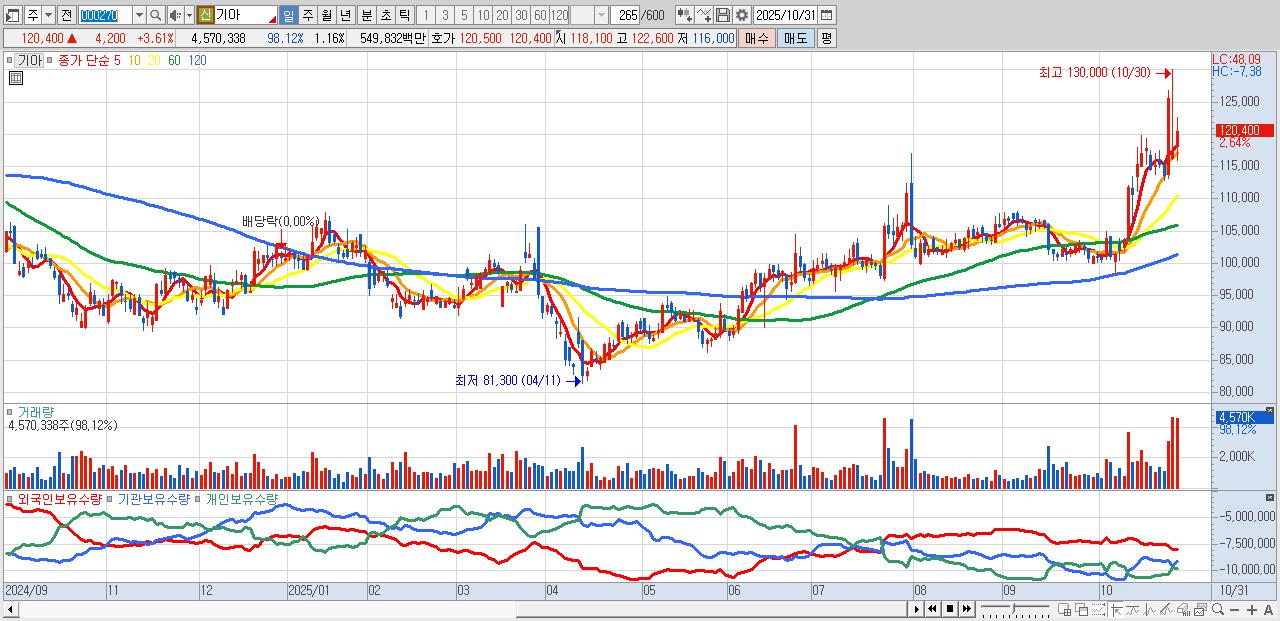Expand the dropdown arrow beside speaker icon
Viewport: 1280px width, 621px height.
tap(189, 15)
